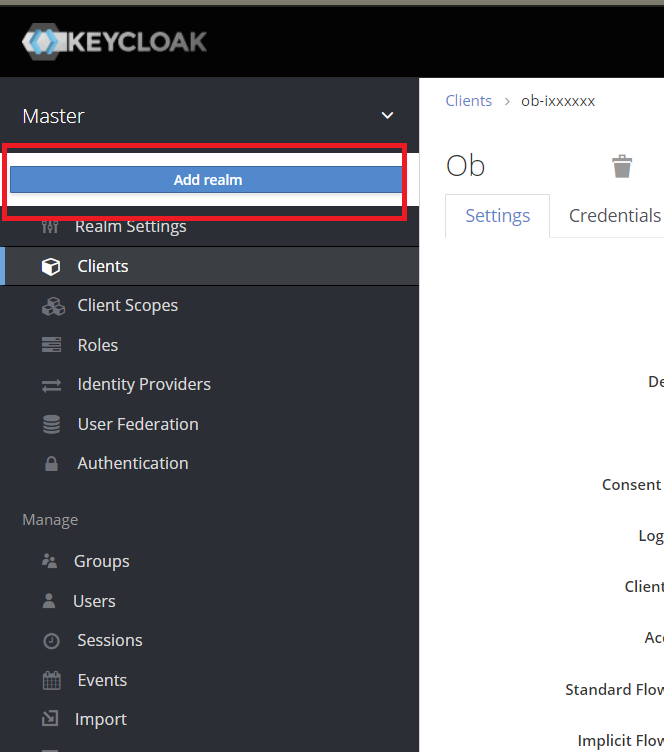Open Import under Manage
Screen dimensions: 664x752
point(101,719)
